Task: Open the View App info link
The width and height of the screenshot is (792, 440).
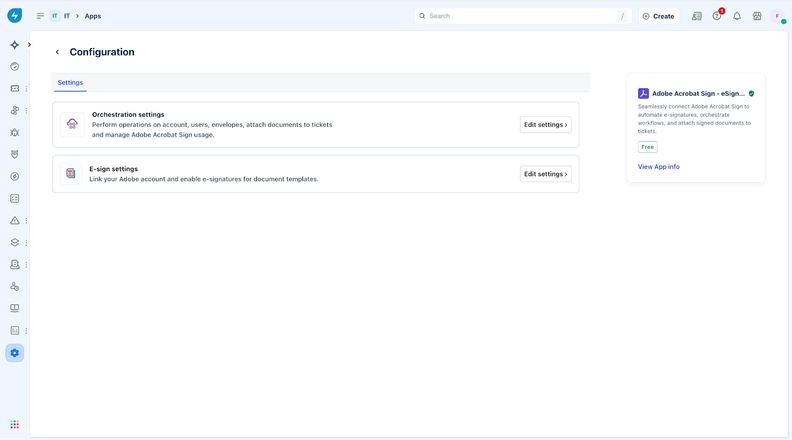Action: pyautogui.click(x=658, y=167)
